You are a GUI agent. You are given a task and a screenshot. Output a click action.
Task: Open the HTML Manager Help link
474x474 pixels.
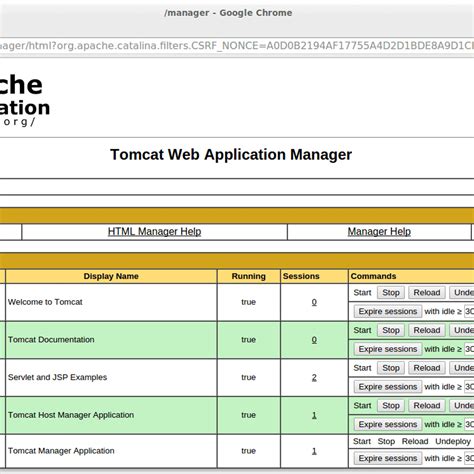[154, 232]
